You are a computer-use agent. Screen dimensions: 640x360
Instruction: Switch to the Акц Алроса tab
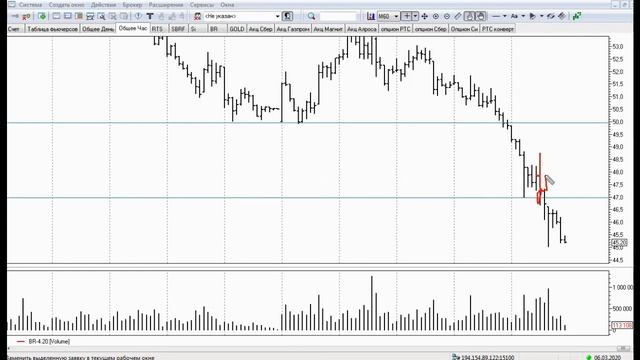362,29
